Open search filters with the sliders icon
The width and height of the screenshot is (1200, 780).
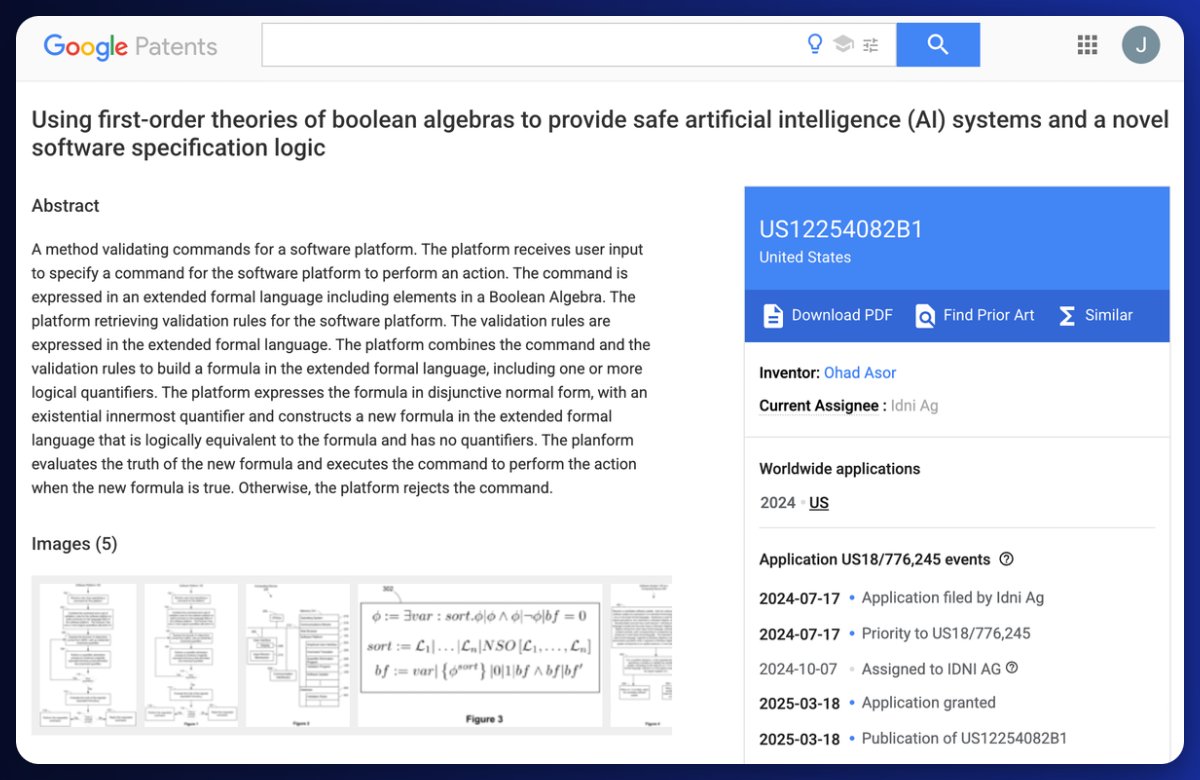(870, 43)
